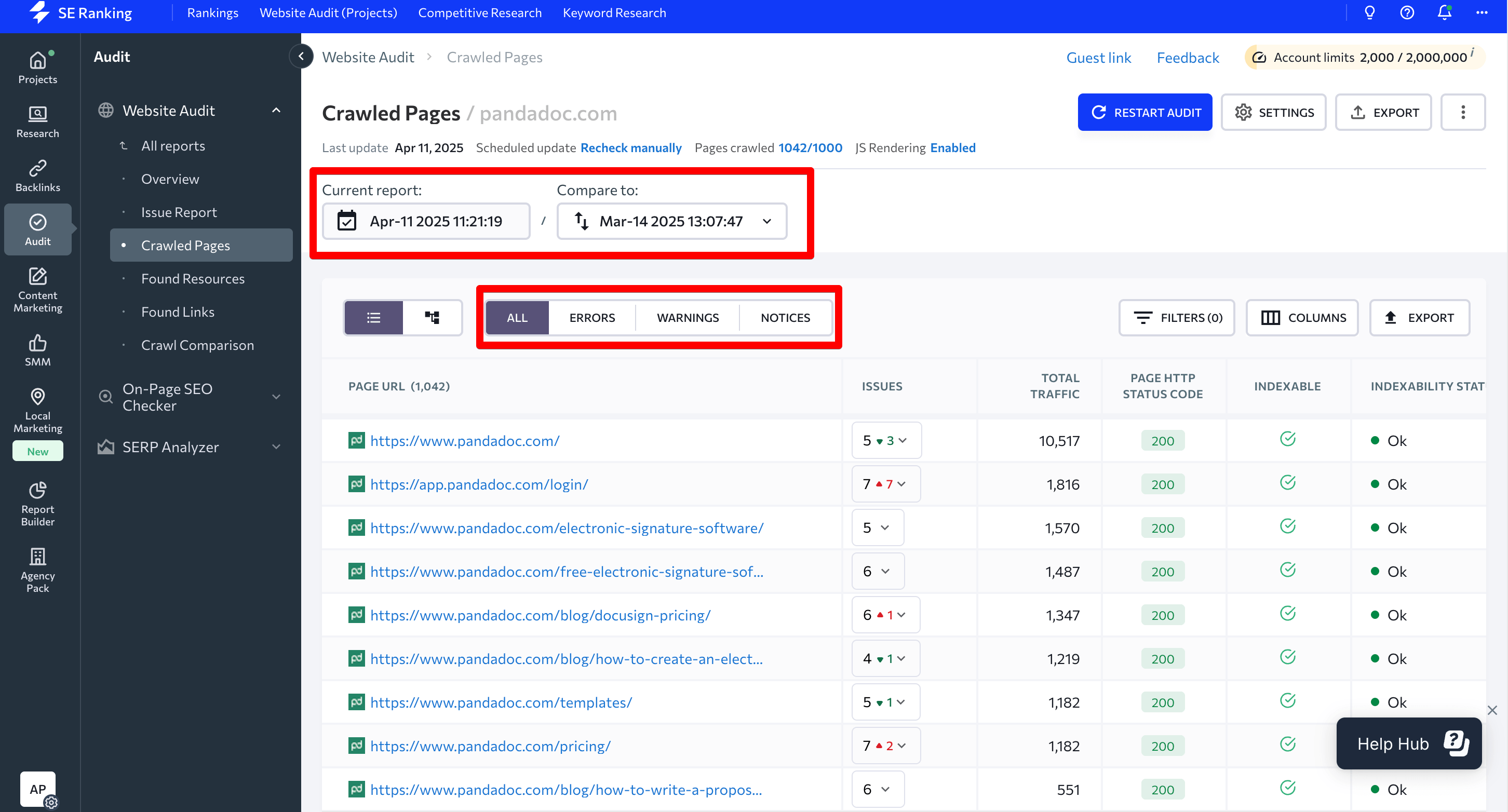Click Recheck manually link
The image size is (1508, 812).
[x=631, y=147]
